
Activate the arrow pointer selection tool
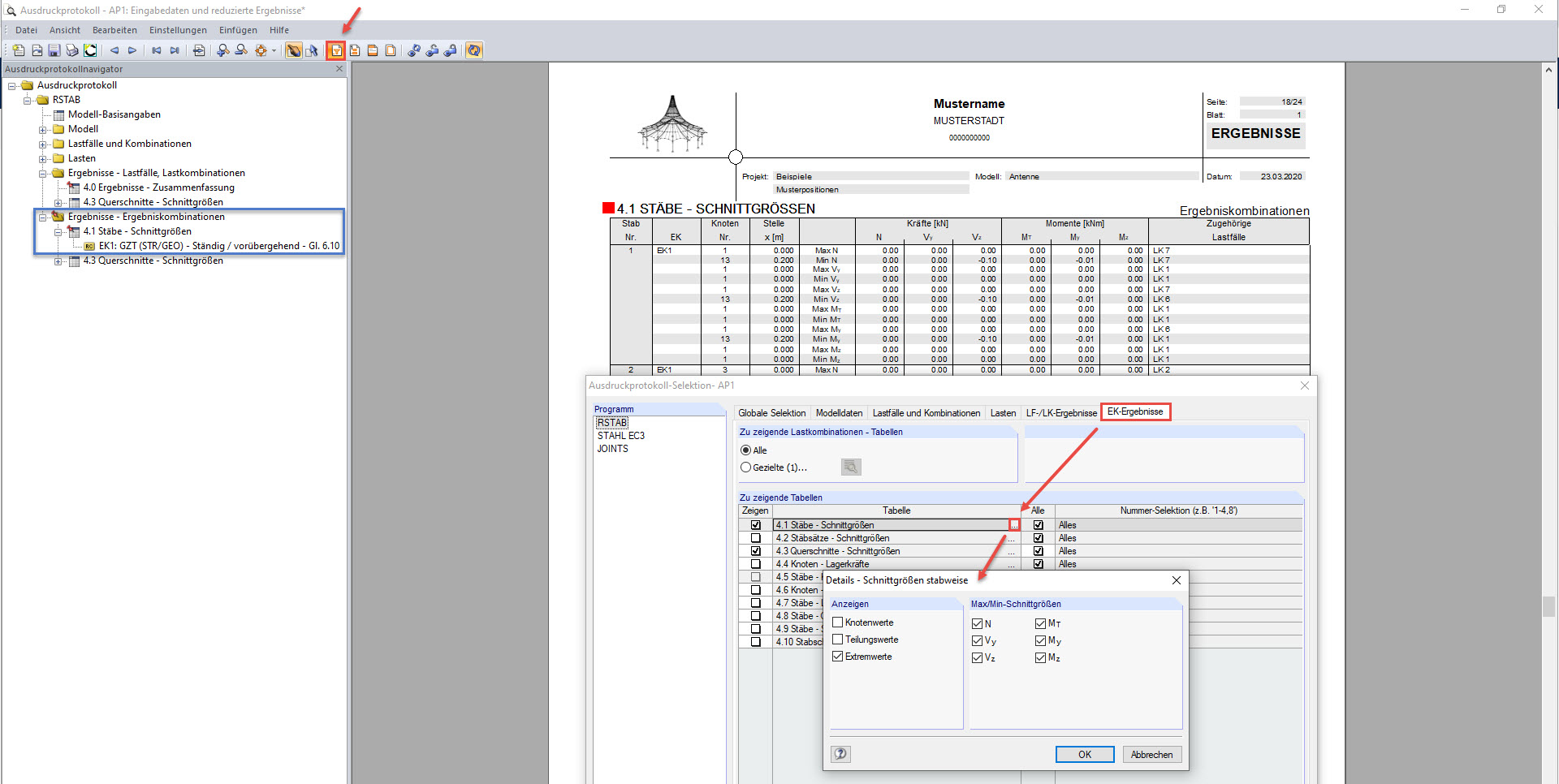point(312,50)
